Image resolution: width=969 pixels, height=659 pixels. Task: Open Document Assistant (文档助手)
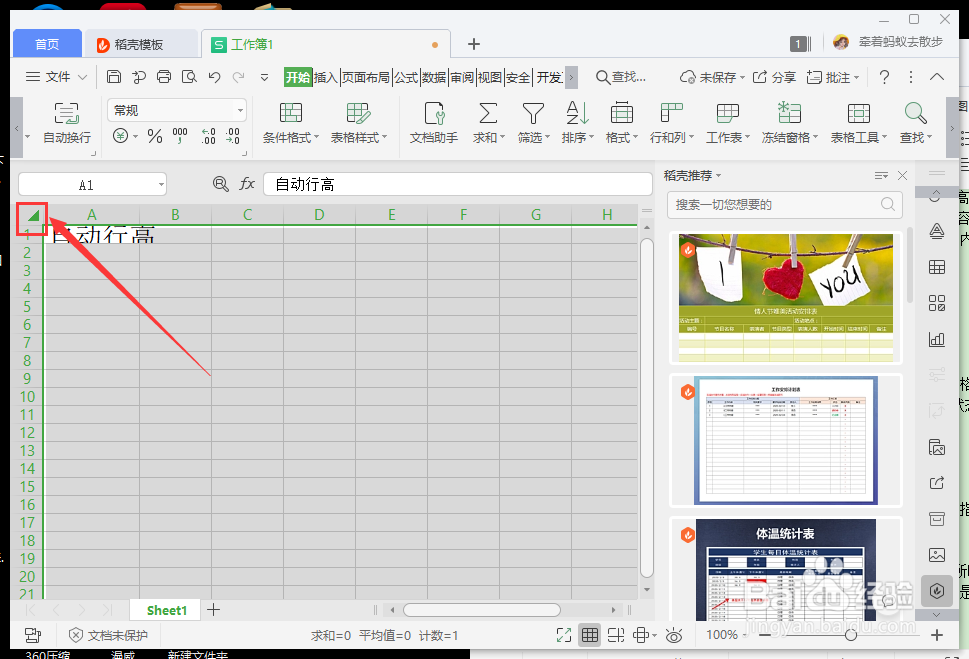point(434,123)
